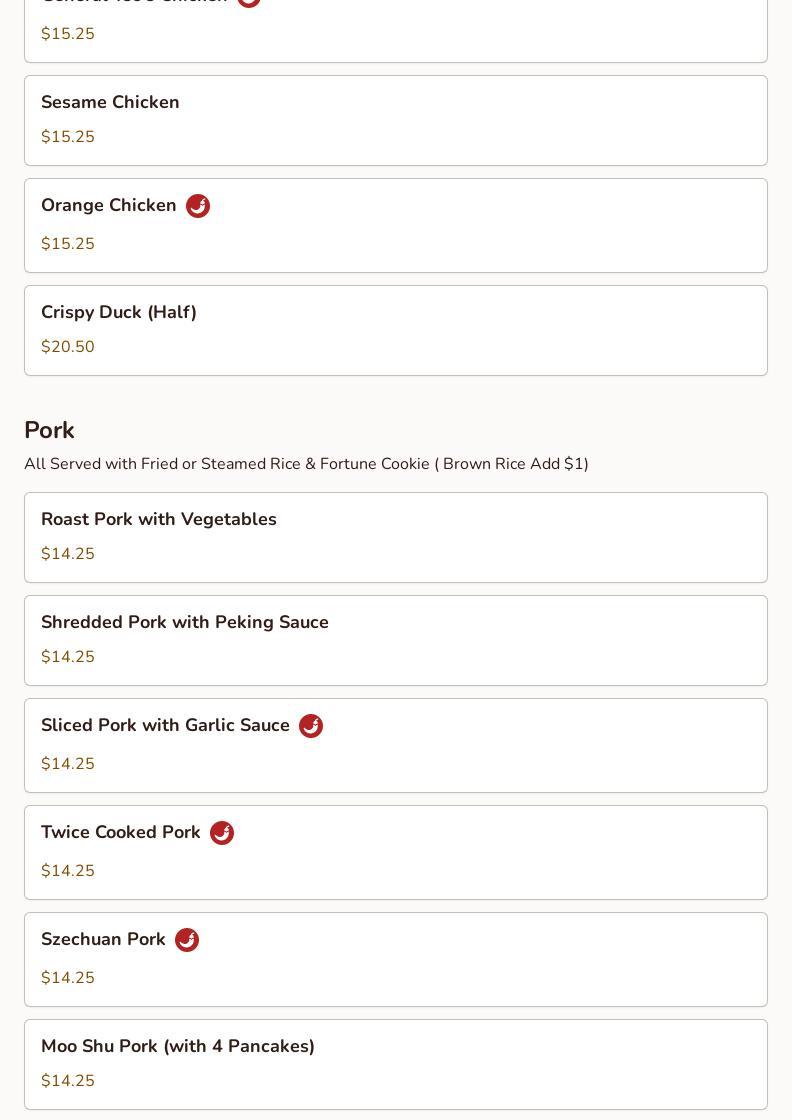This screenshot has height=1120, width=792.
Task: Click the $14.25 price under Moo Shu Pork
Action: click(x=68, y=1081)
